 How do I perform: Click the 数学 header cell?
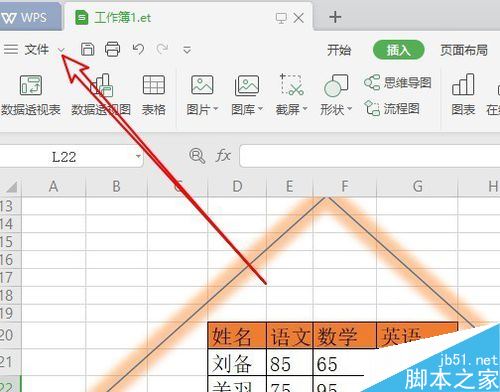[x=345, y=335]
